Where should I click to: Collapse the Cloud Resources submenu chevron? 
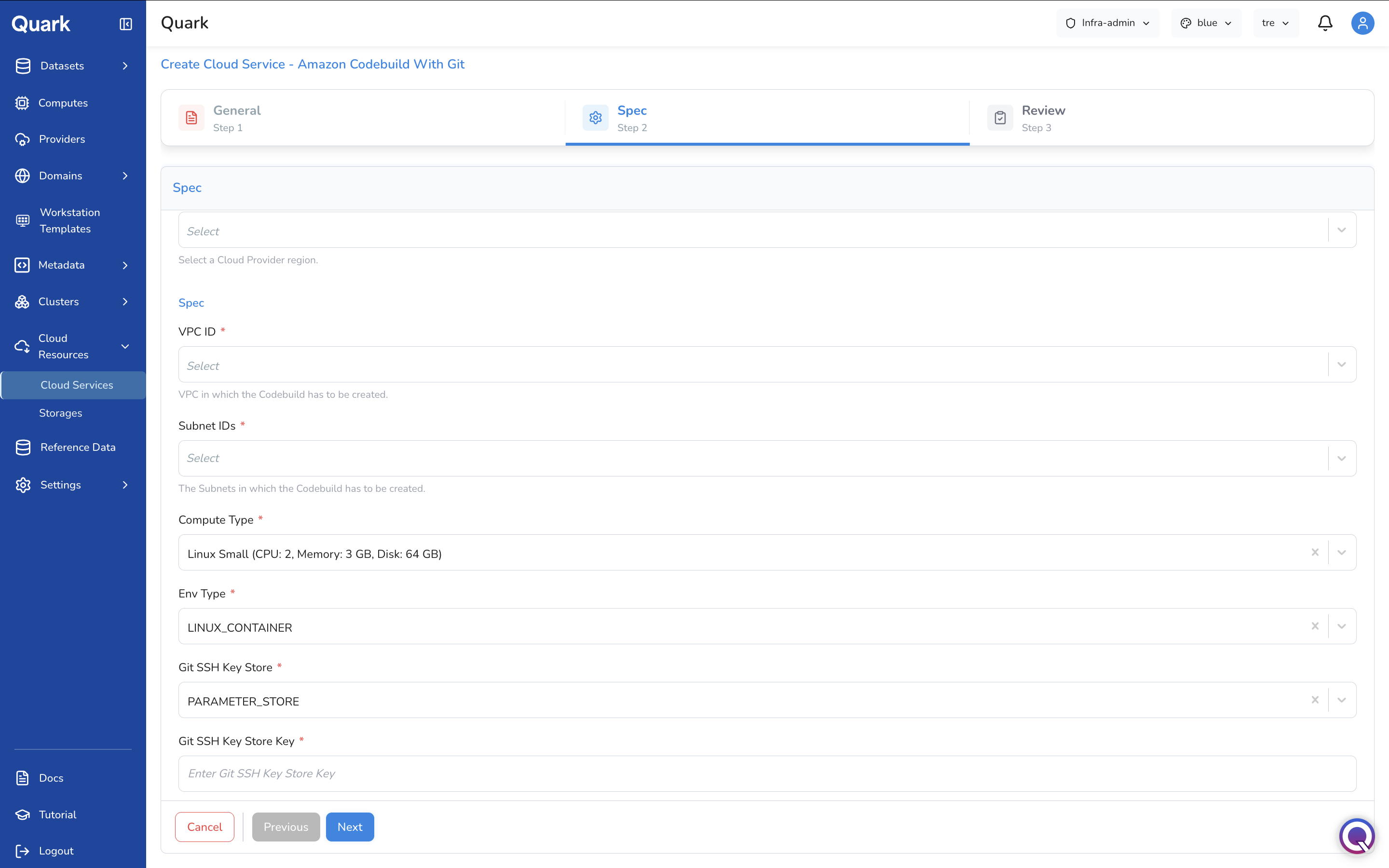click(x=125, y=346)
